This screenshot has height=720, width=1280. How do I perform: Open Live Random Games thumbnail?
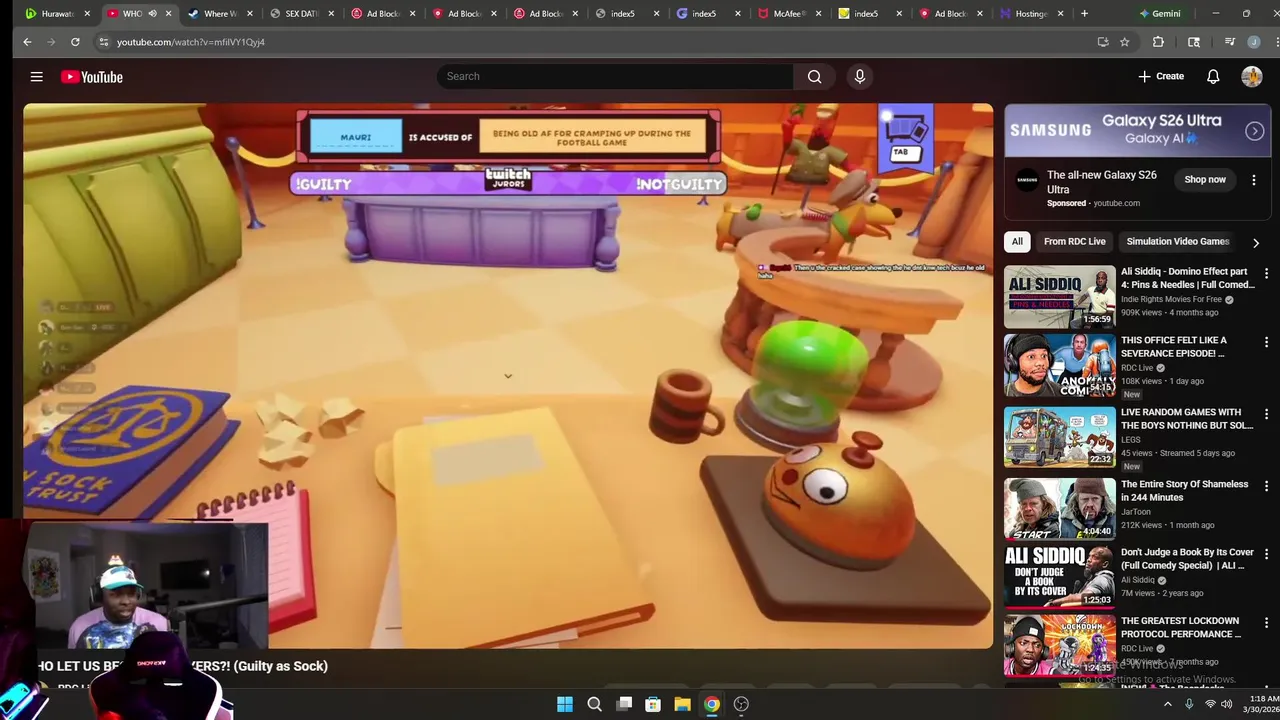point(1059,437)
